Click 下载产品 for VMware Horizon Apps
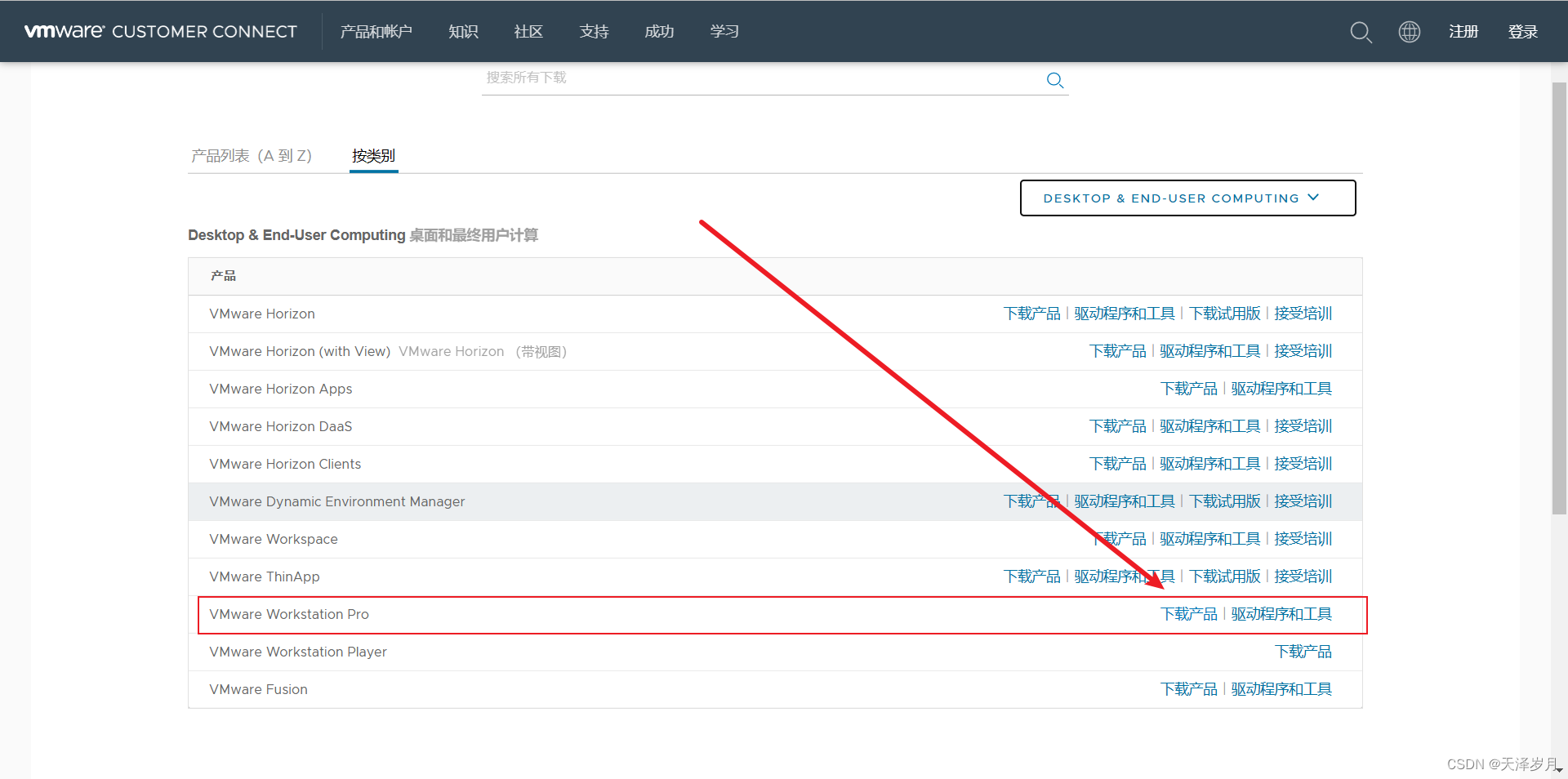The image size is (1568, 779). point(1189,389)
